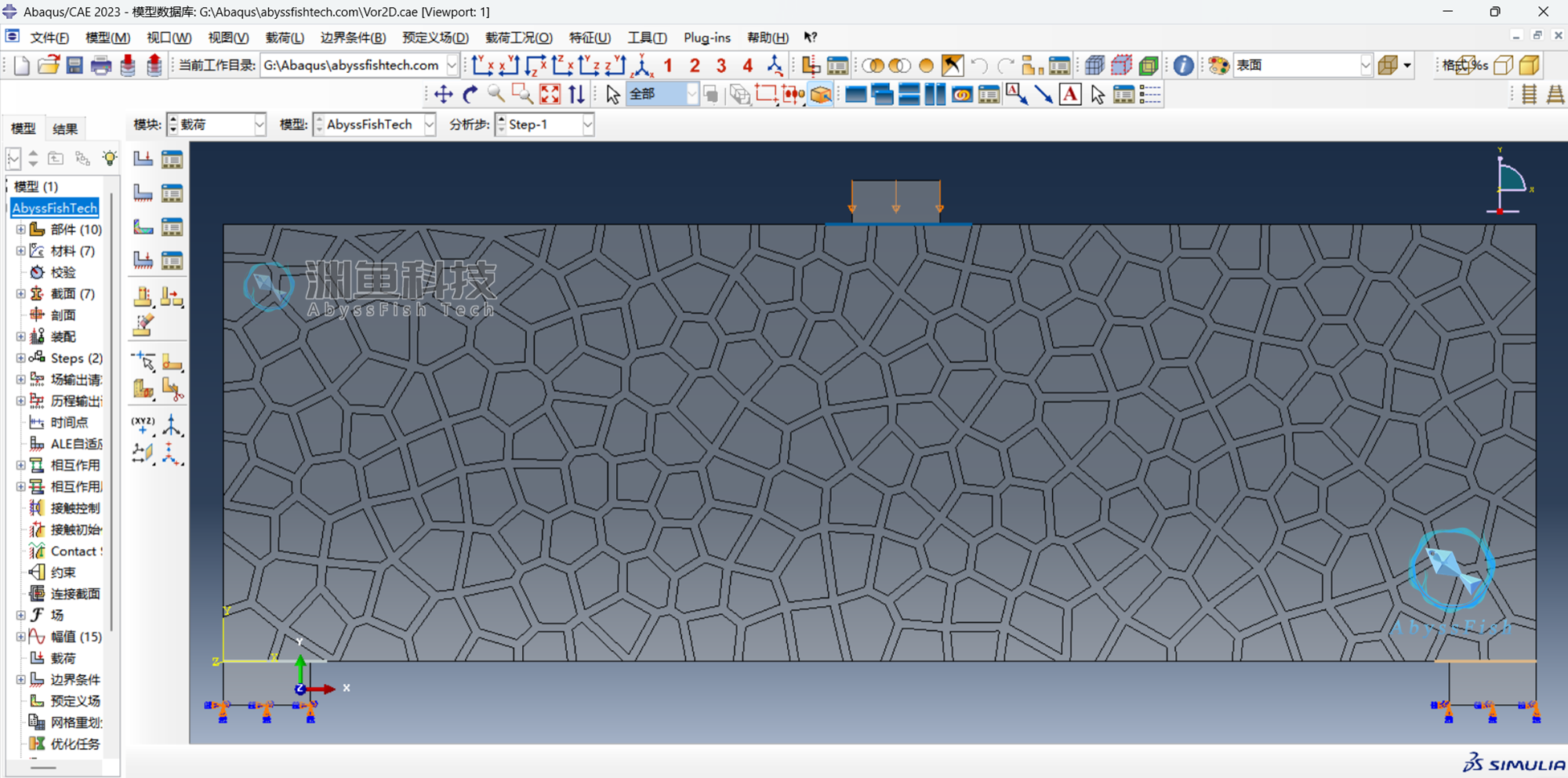Select the Magnify View tool
1568x778 pixels.
coord(496,95)
